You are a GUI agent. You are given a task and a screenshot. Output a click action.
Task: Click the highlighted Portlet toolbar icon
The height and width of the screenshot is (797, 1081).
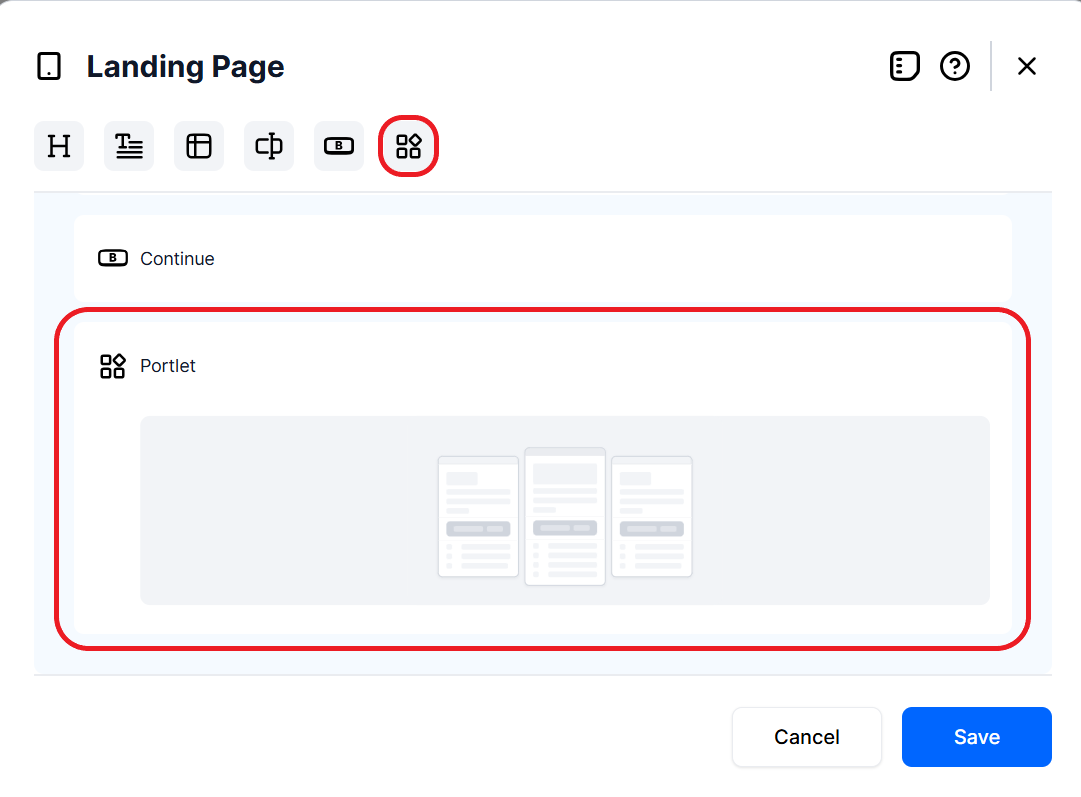[x=409, y=147]
